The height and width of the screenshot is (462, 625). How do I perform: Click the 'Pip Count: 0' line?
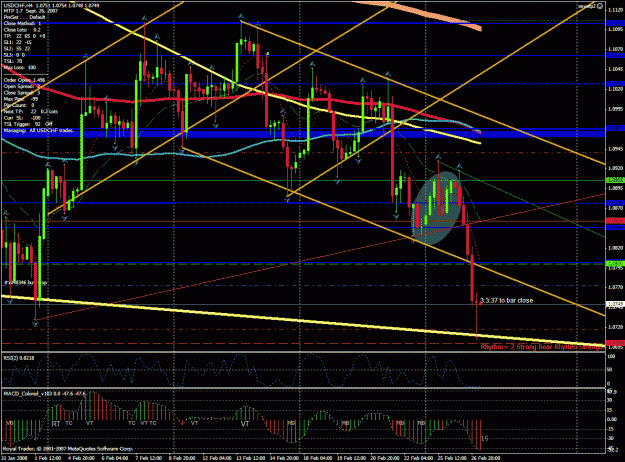pyautogui.click(x=19, y=105)
